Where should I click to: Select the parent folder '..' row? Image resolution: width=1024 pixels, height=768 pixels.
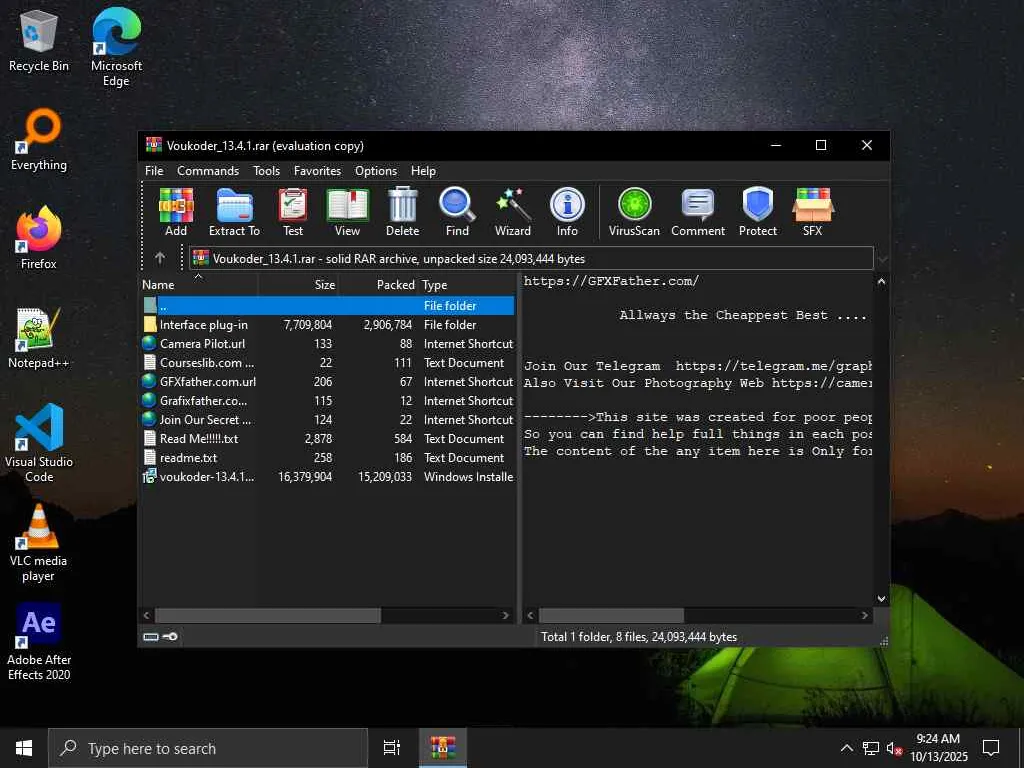(328, 306)
